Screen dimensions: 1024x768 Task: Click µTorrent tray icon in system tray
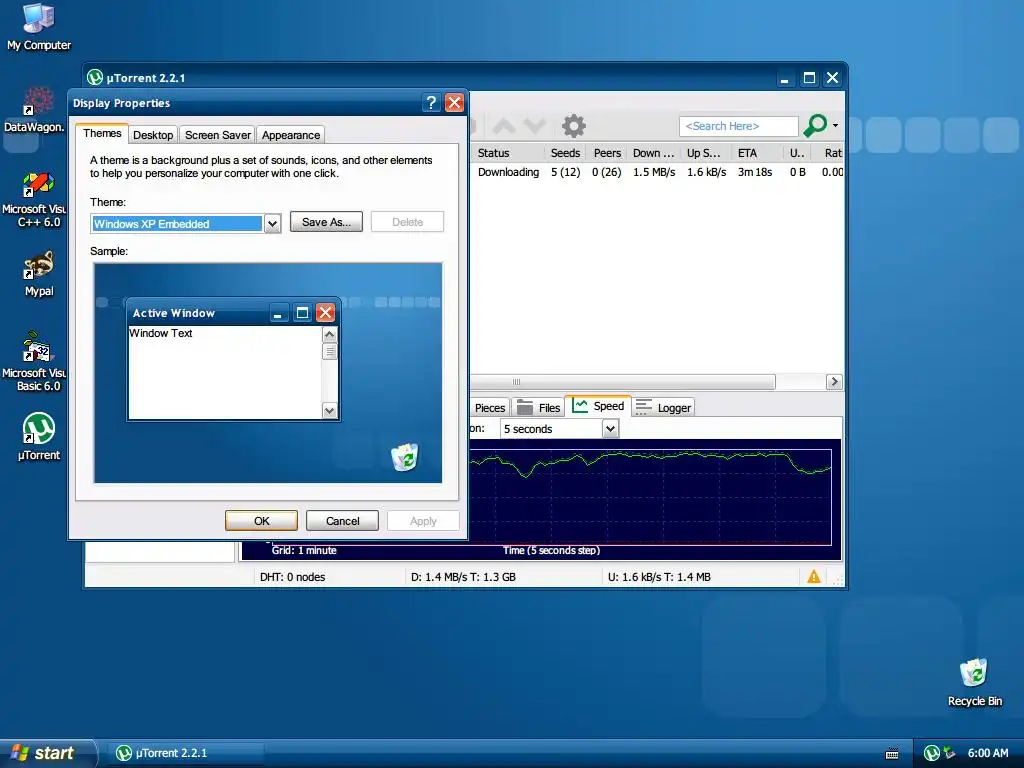click(932, 753)
